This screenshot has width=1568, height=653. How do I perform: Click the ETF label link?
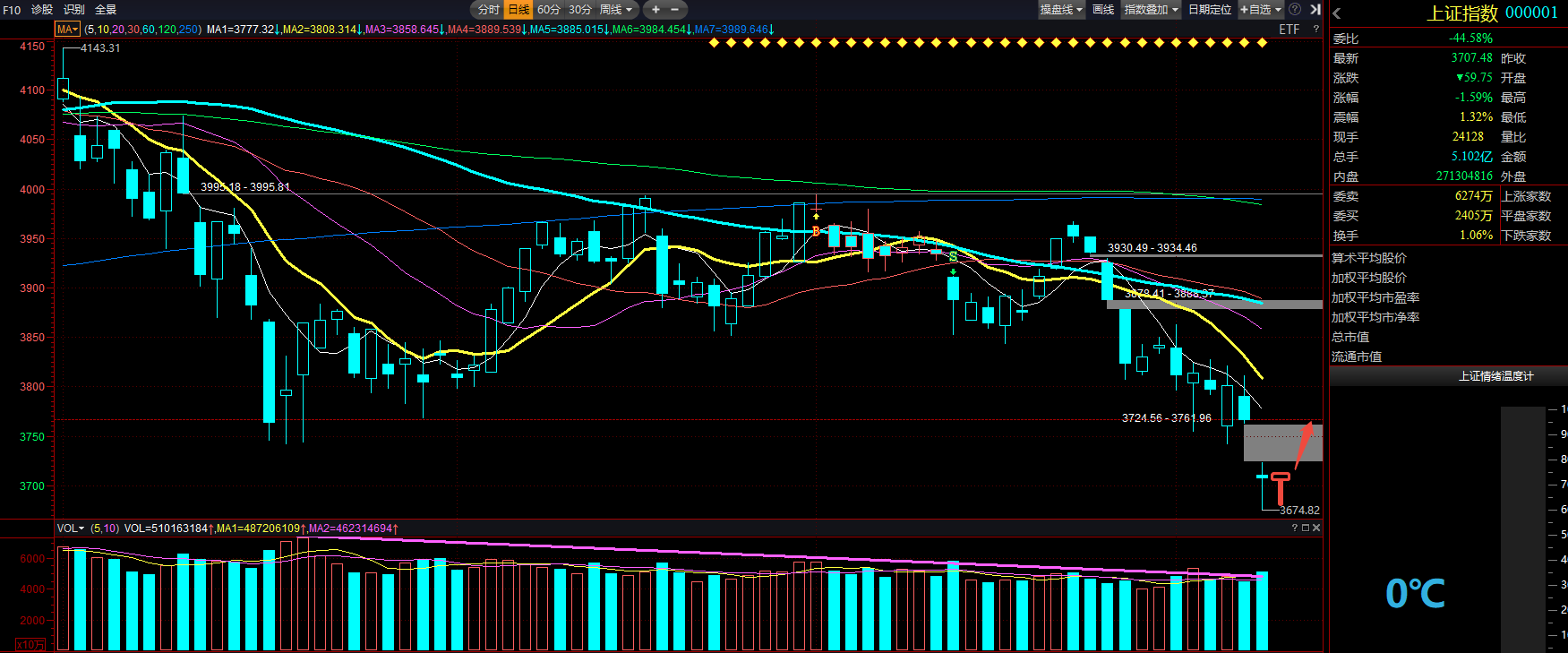click(x=1289, y=30)
